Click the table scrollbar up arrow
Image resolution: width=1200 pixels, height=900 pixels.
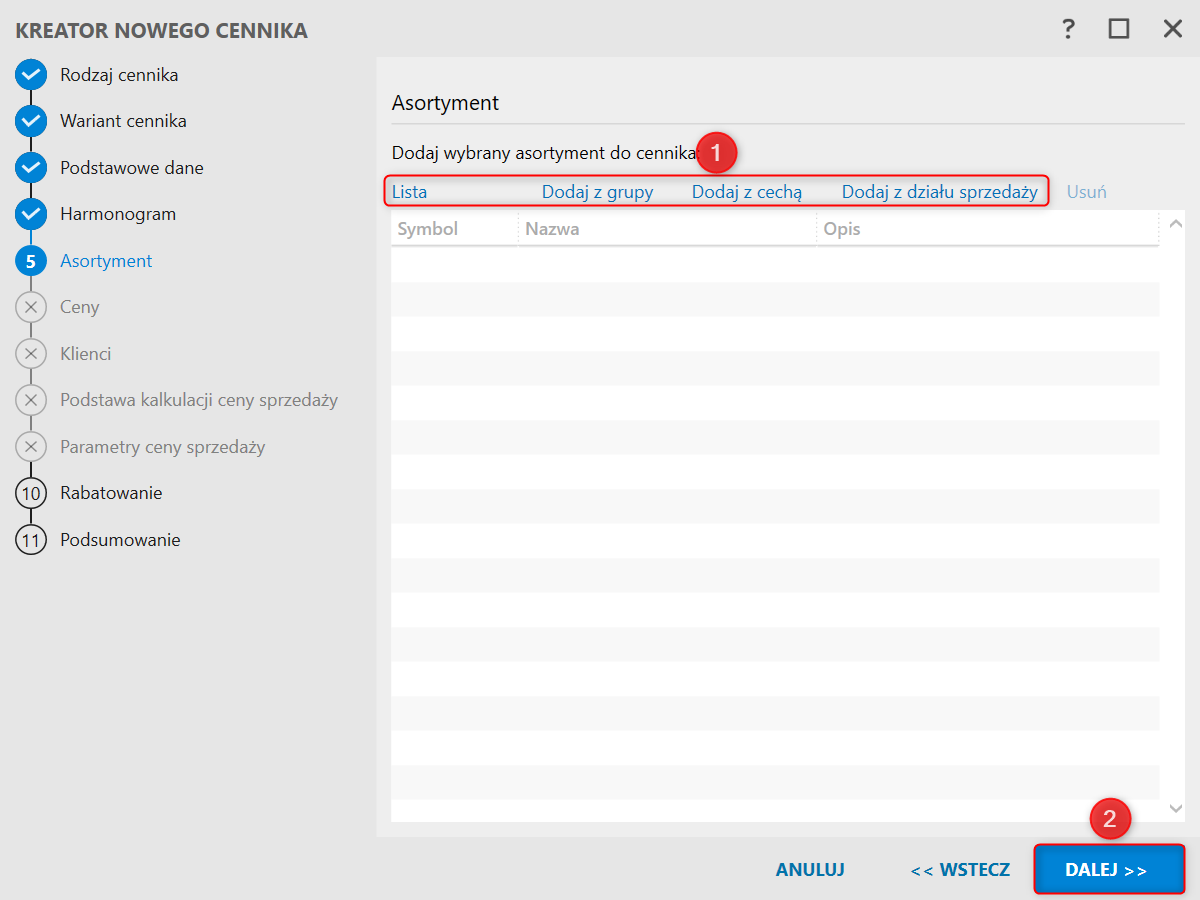1175,223
